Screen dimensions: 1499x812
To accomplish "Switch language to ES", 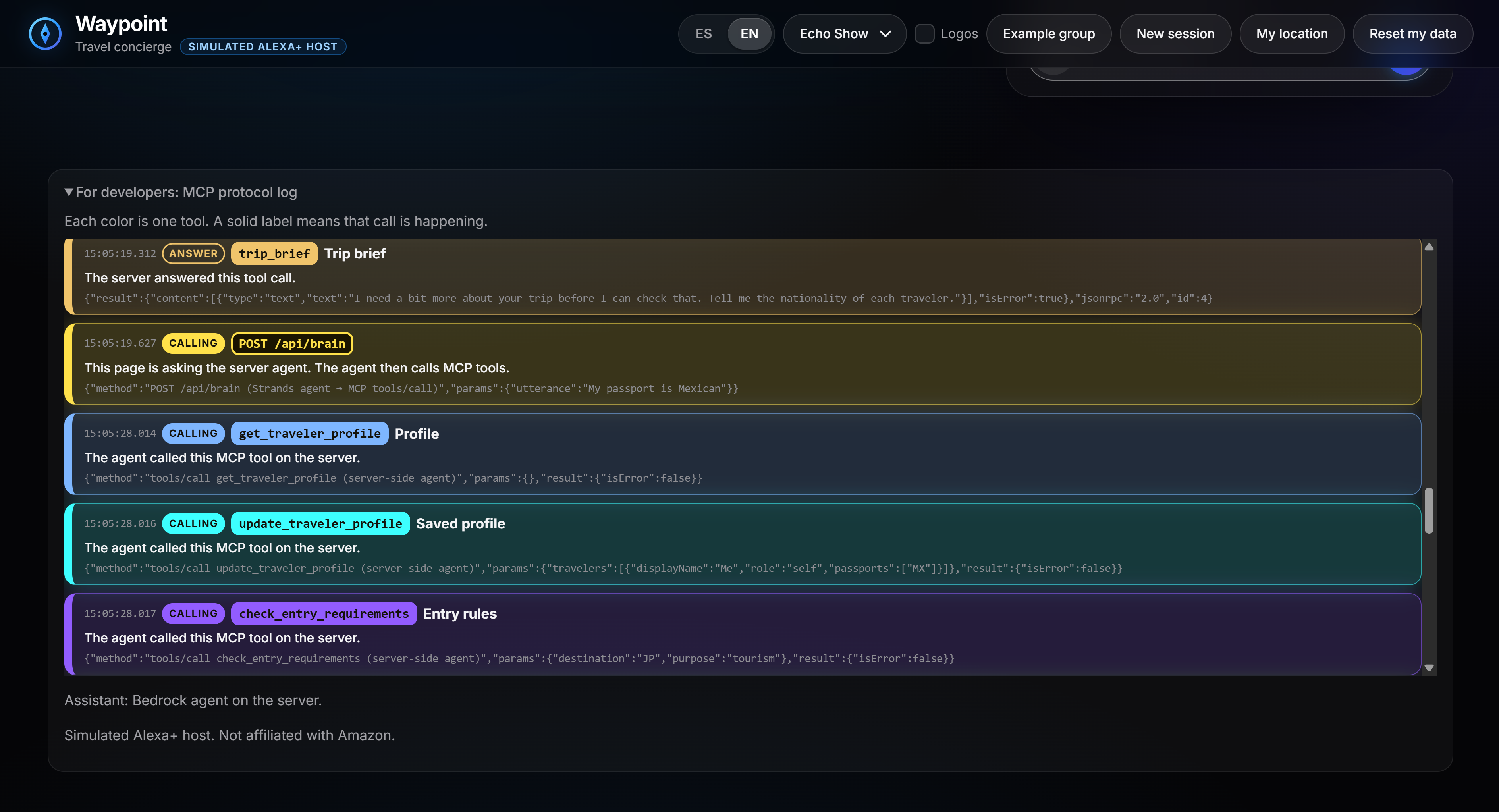I will click(x=704, y=34).
